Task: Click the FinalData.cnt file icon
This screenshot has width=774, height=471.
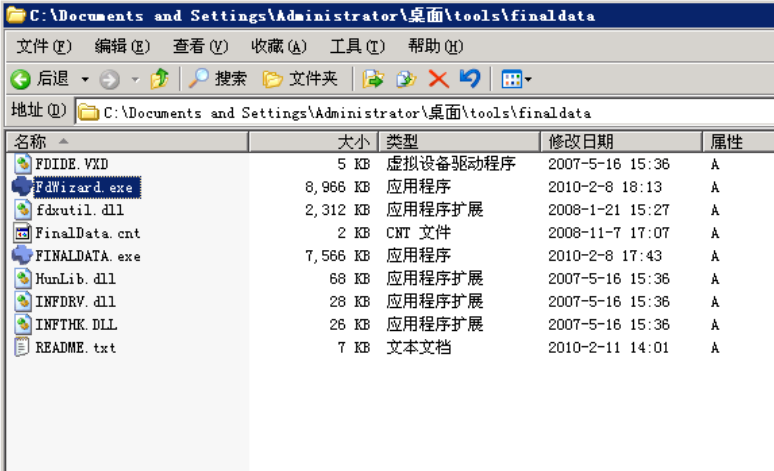Action: tap(22, 233)
